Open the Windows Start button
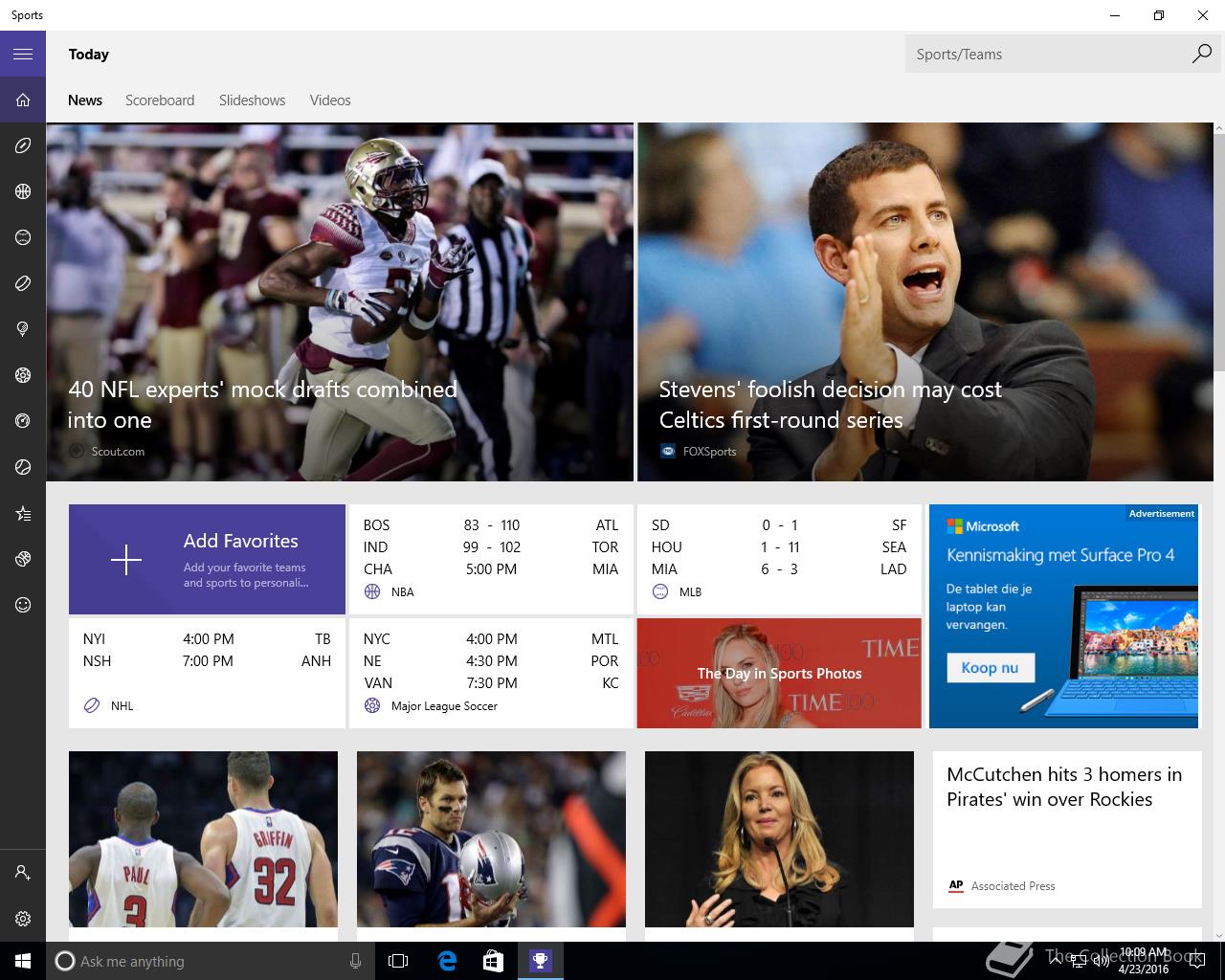1225x980 pixels. coord(23,961)
